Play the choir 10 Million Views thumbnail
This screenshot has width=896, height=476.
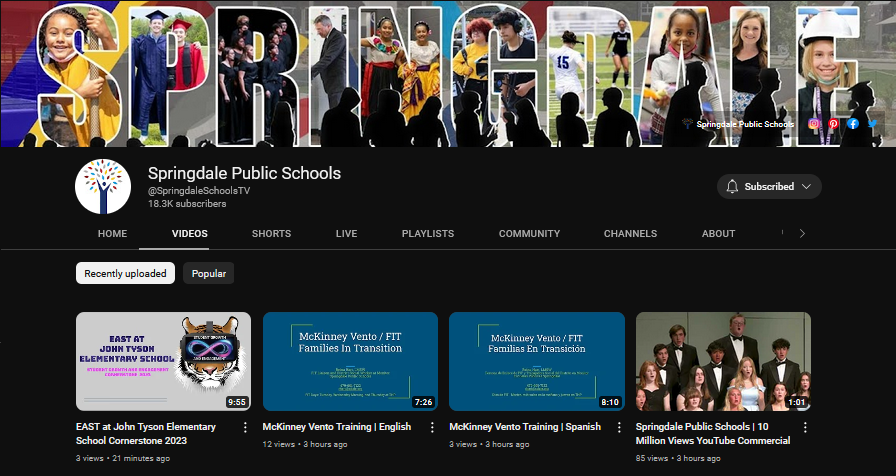point(723,361)
